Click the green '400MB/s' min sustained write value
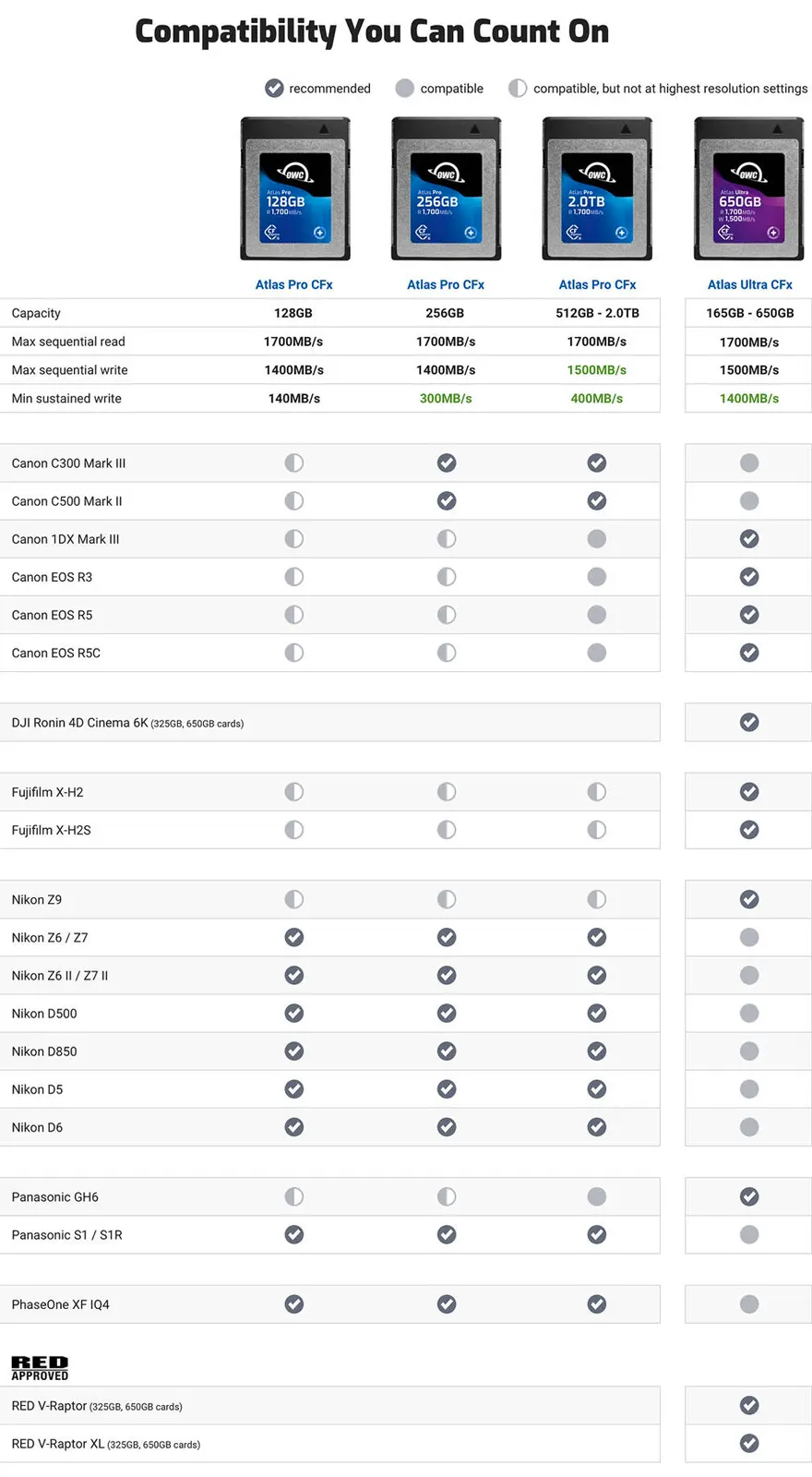The width and height of the screenshot is (812, 1477). (597, 399)
